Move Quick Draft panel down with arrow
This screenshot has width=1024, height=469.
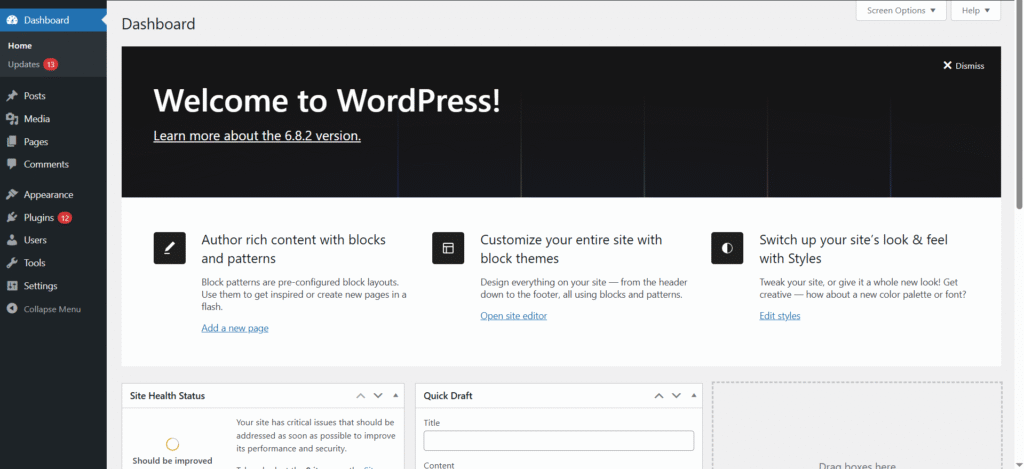click(673, 396)
